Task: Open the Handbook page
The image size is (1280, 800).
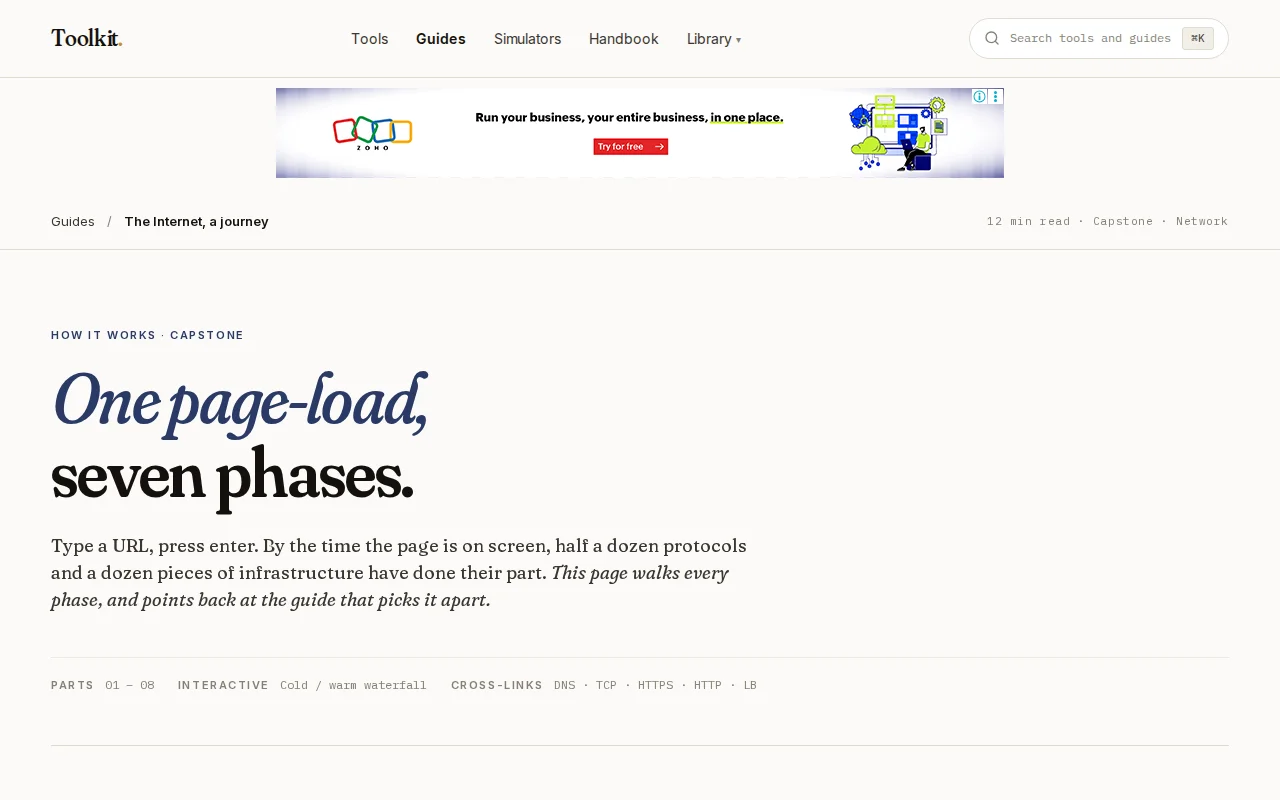Action: click(624, 39)
